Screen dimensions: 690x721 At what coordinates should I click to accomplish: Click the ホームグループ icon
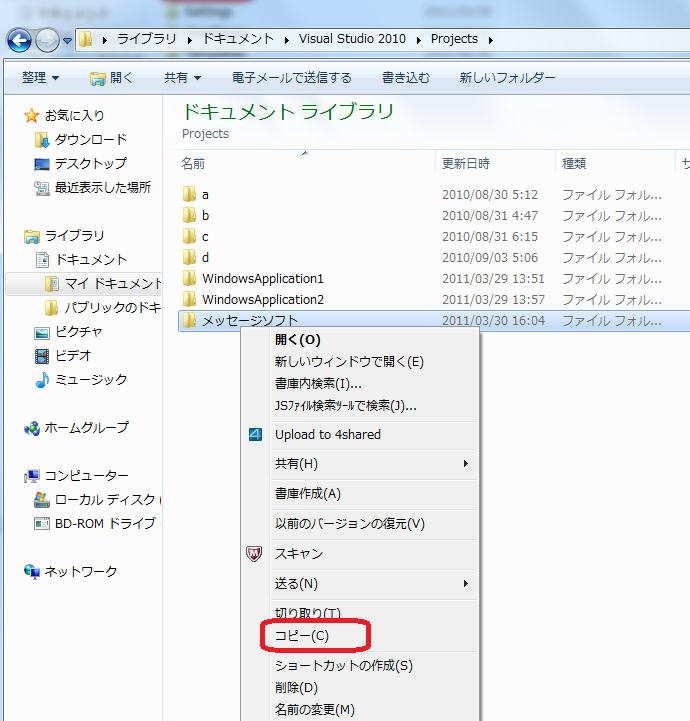tap(32, 429)
